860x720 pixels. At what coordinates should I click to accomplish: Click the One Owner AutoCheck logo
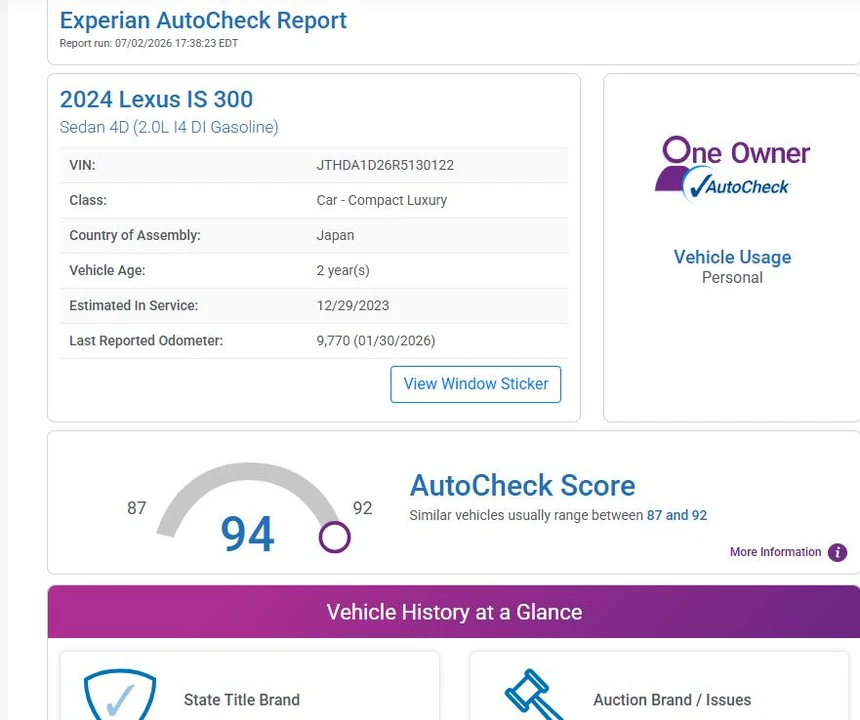tap(732, 169)
